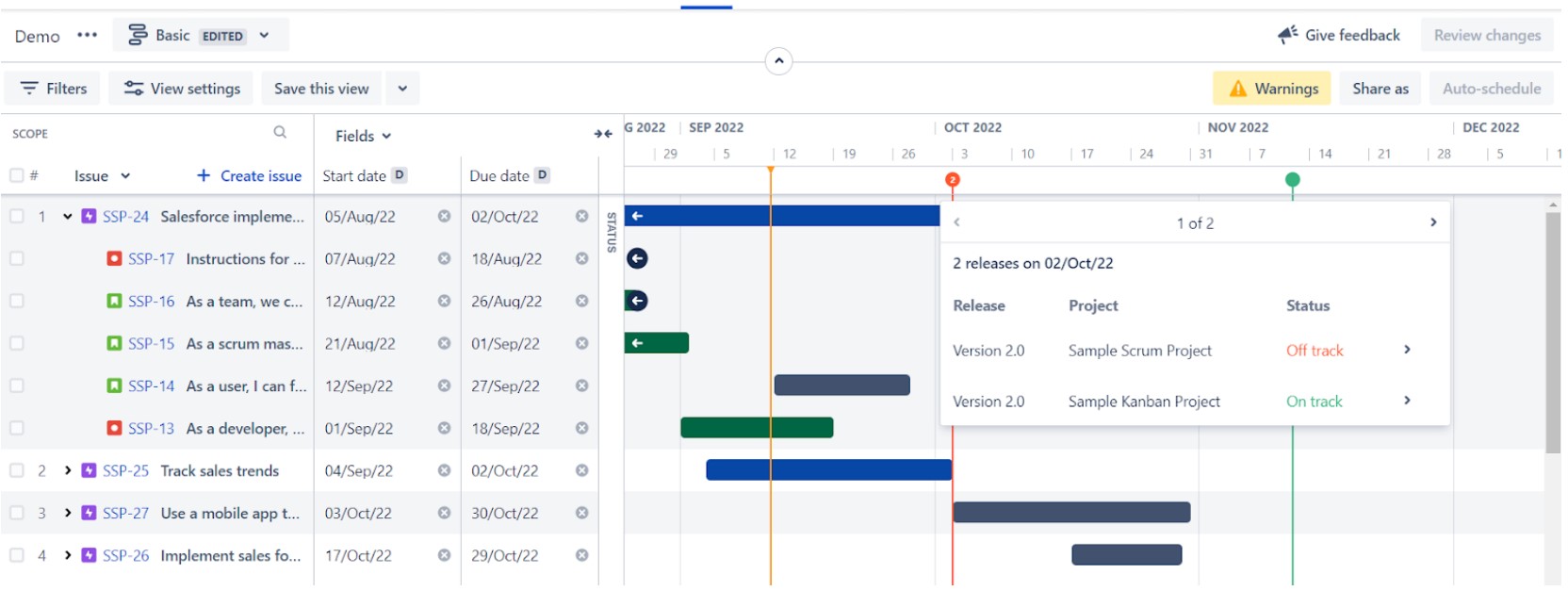The image size is (1568, 591).
Task: Select the checkbox for SSP-14
Action: click(x=16, y=386)
